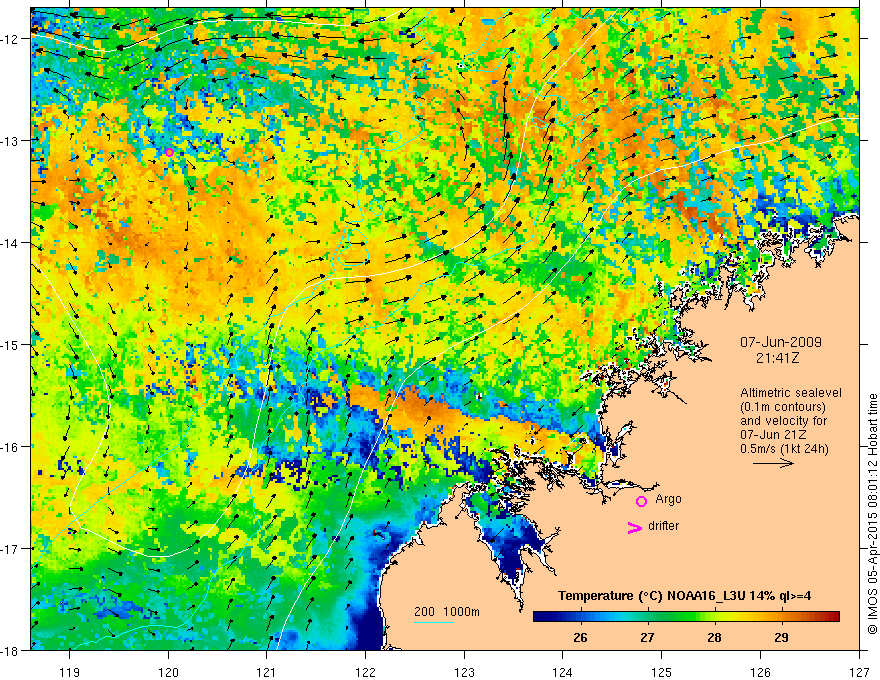The height and width of the screenshot is (680, 880).
Task: Click the 'drifter' legend label
Action: [663, 526]
